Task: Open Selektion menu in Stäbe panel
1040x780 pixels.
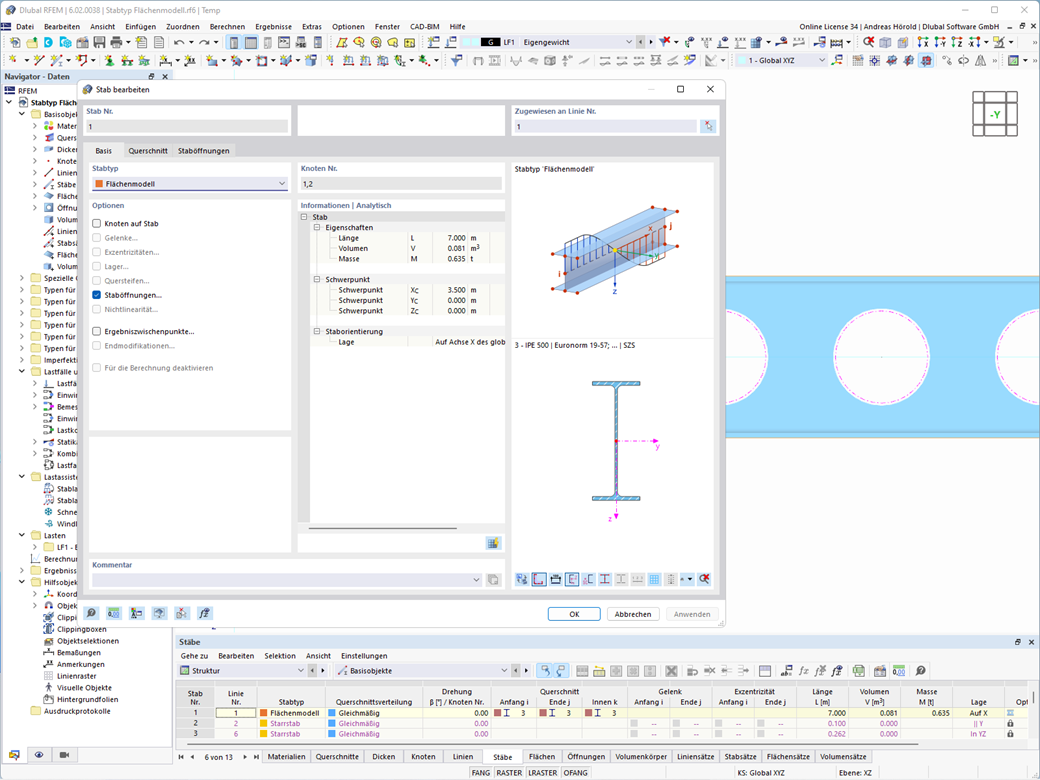Action: (x=280, y=656)
